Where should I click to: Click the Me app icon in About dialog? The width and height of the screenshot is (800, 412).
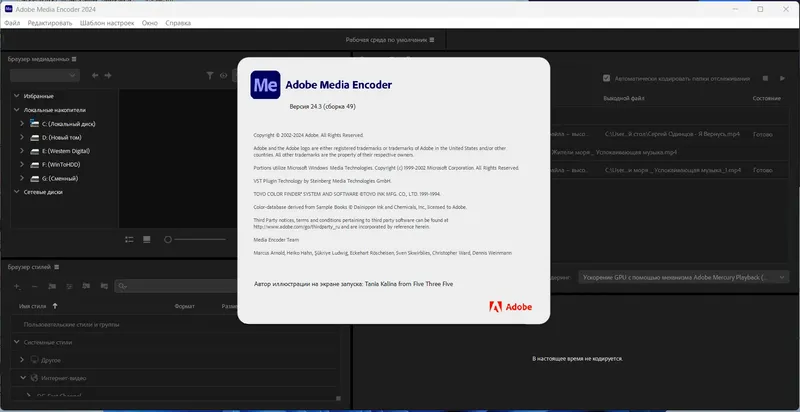pyautogui.click(x=265, y=85)
